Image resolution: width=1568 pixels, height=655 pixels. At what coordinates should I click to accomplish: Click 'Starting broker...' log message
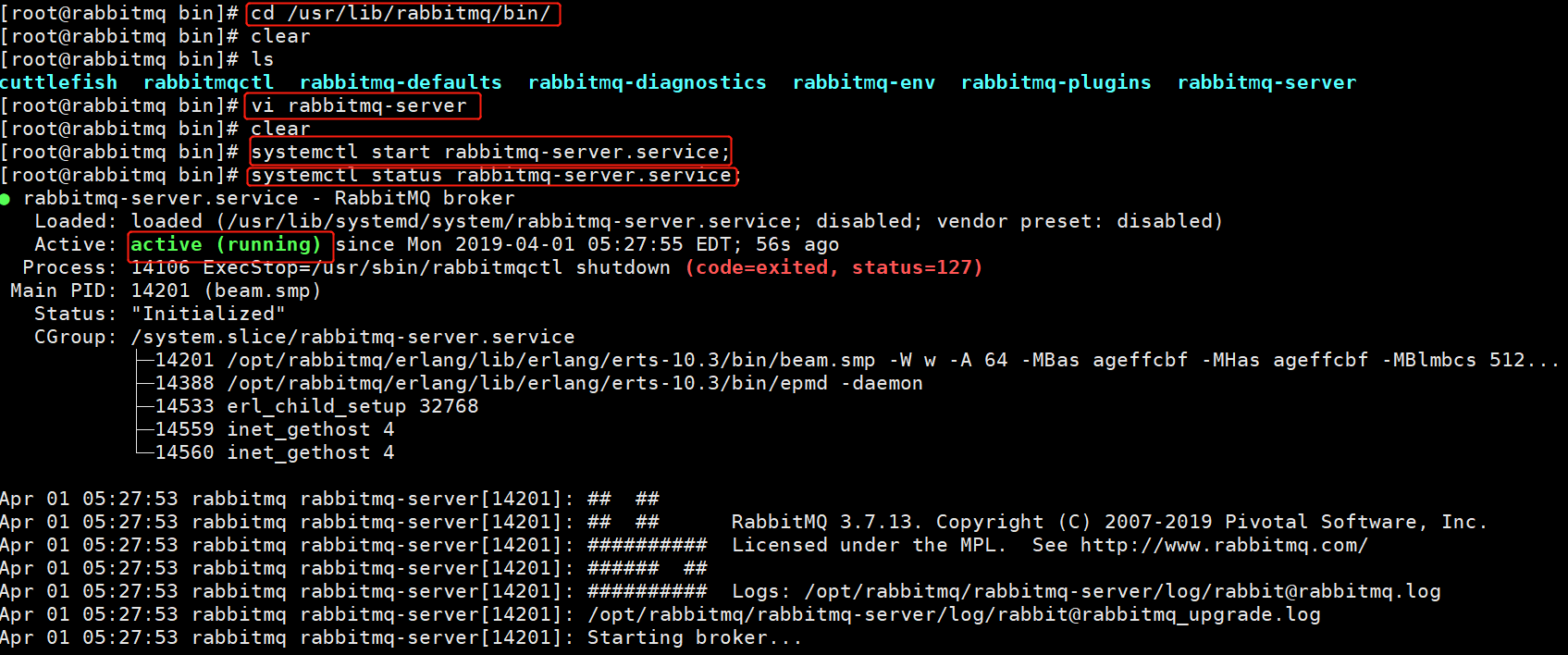(695, 637)
